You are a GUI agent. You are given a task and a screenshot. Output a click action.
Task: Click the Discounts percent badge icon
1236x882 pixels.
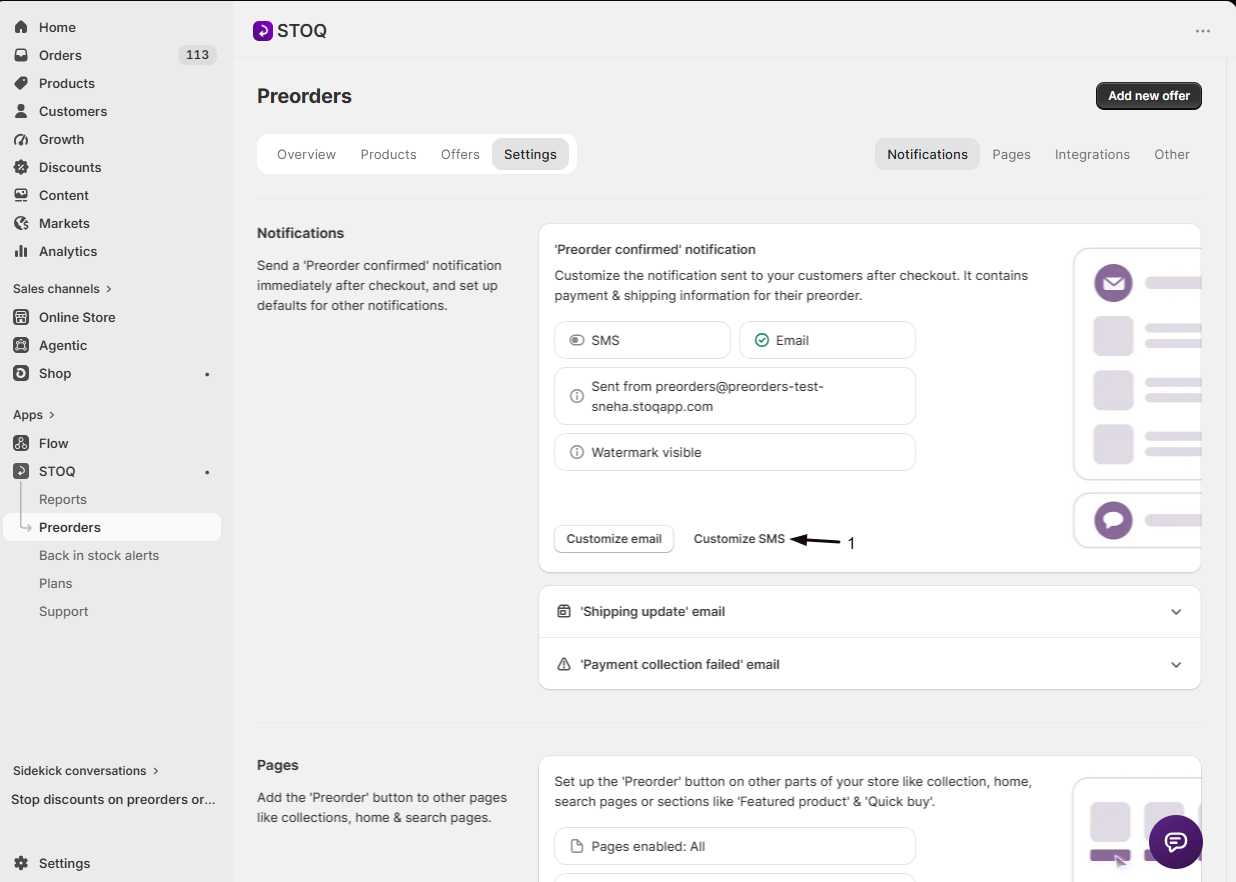21,167
